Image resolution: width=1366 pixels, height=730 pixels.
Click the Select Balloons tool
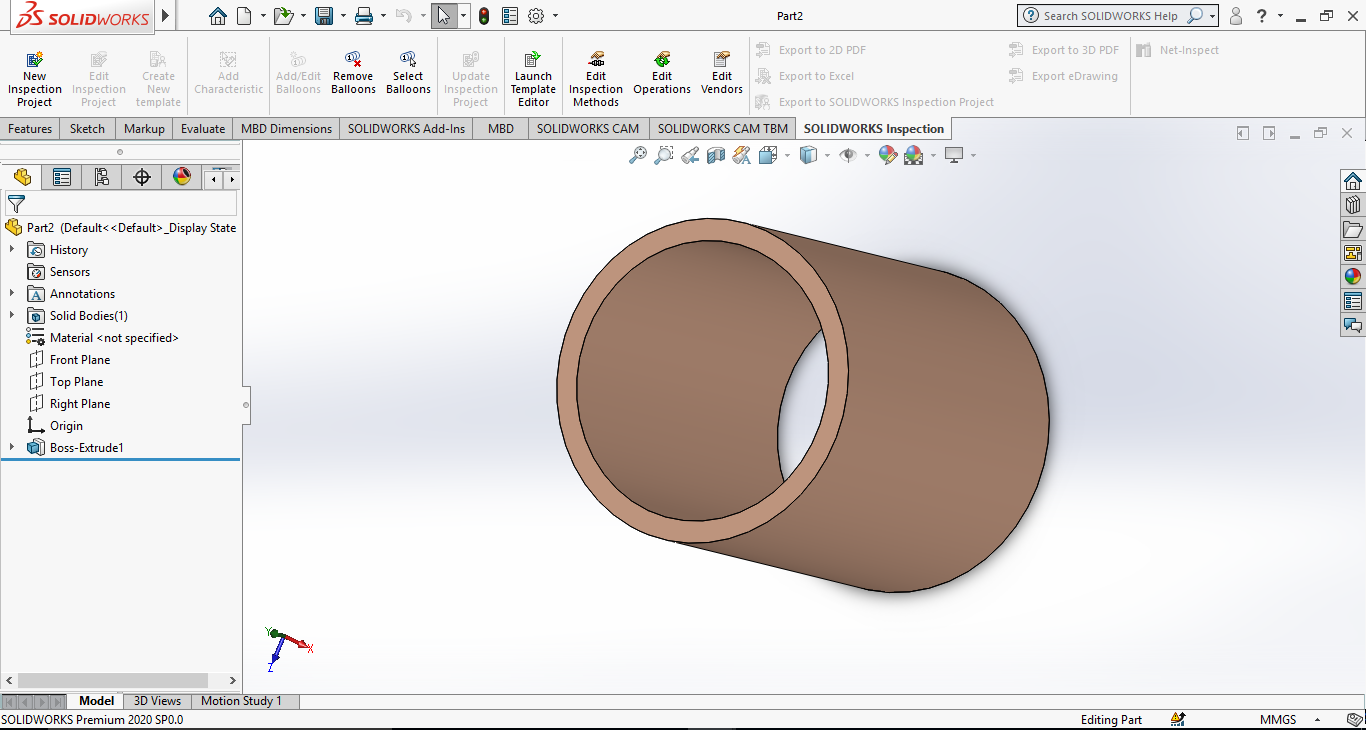tap(408, 60)
